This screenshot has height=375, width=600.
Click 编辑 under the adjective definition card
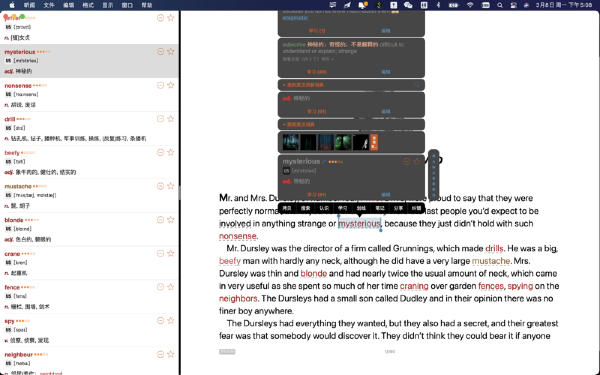(386, 72)
